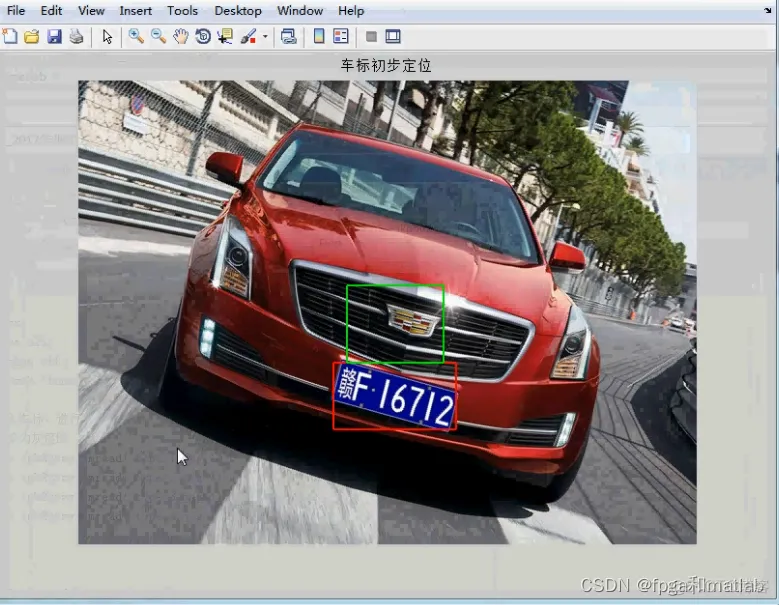Image resolution: width=779 pixels, height=605 pixels.
Task: Print the figure with the printer icon
Action: [x=76, y=36]
